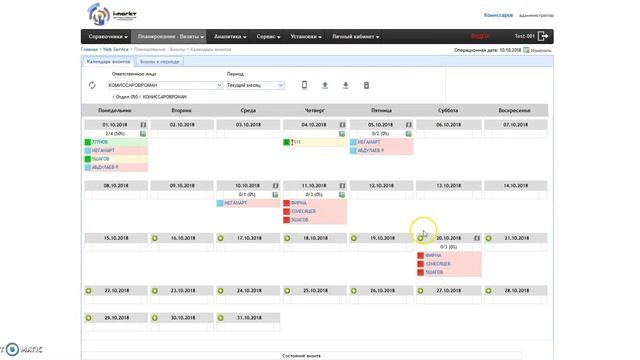The height and width of the screenshot is (360, 640).
Task: Click the 5ШАГОВ visit on 11.10.2018
Action: [300, 220]
